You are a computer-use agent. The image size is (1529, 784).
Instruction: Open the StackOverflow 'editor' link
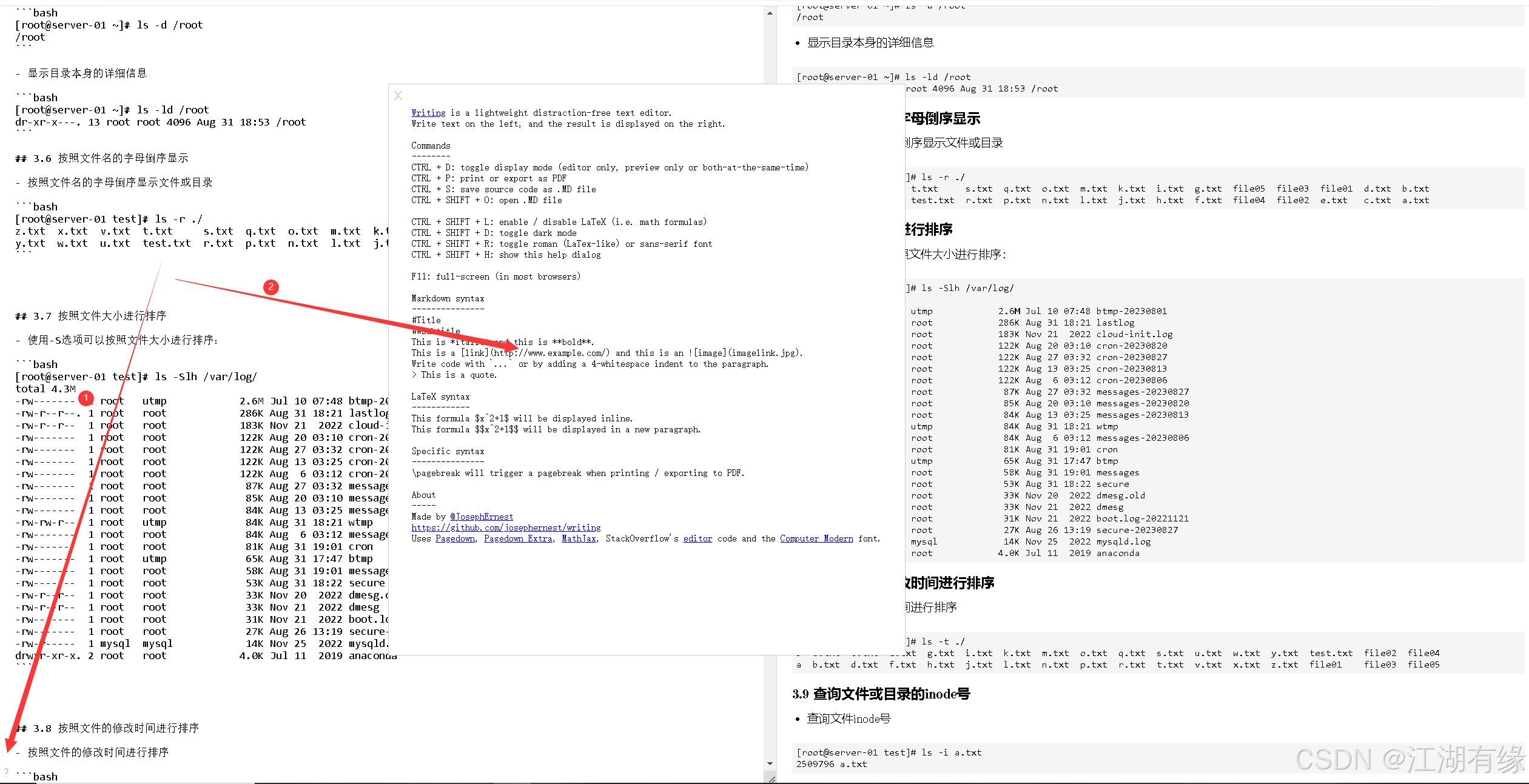point(697,538)
